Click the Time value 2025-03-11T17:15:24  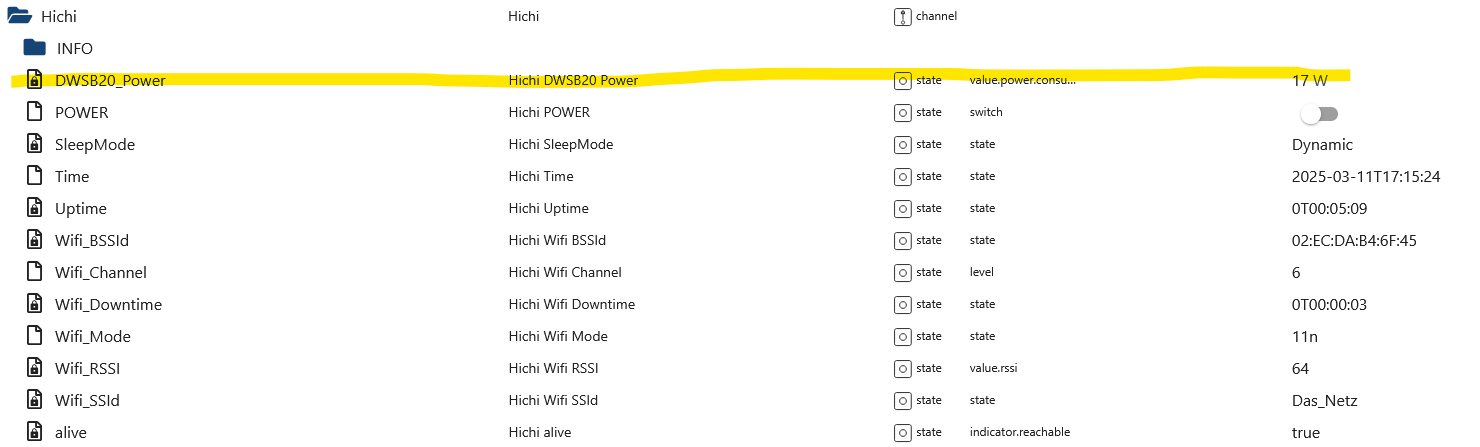(1366, 176)
